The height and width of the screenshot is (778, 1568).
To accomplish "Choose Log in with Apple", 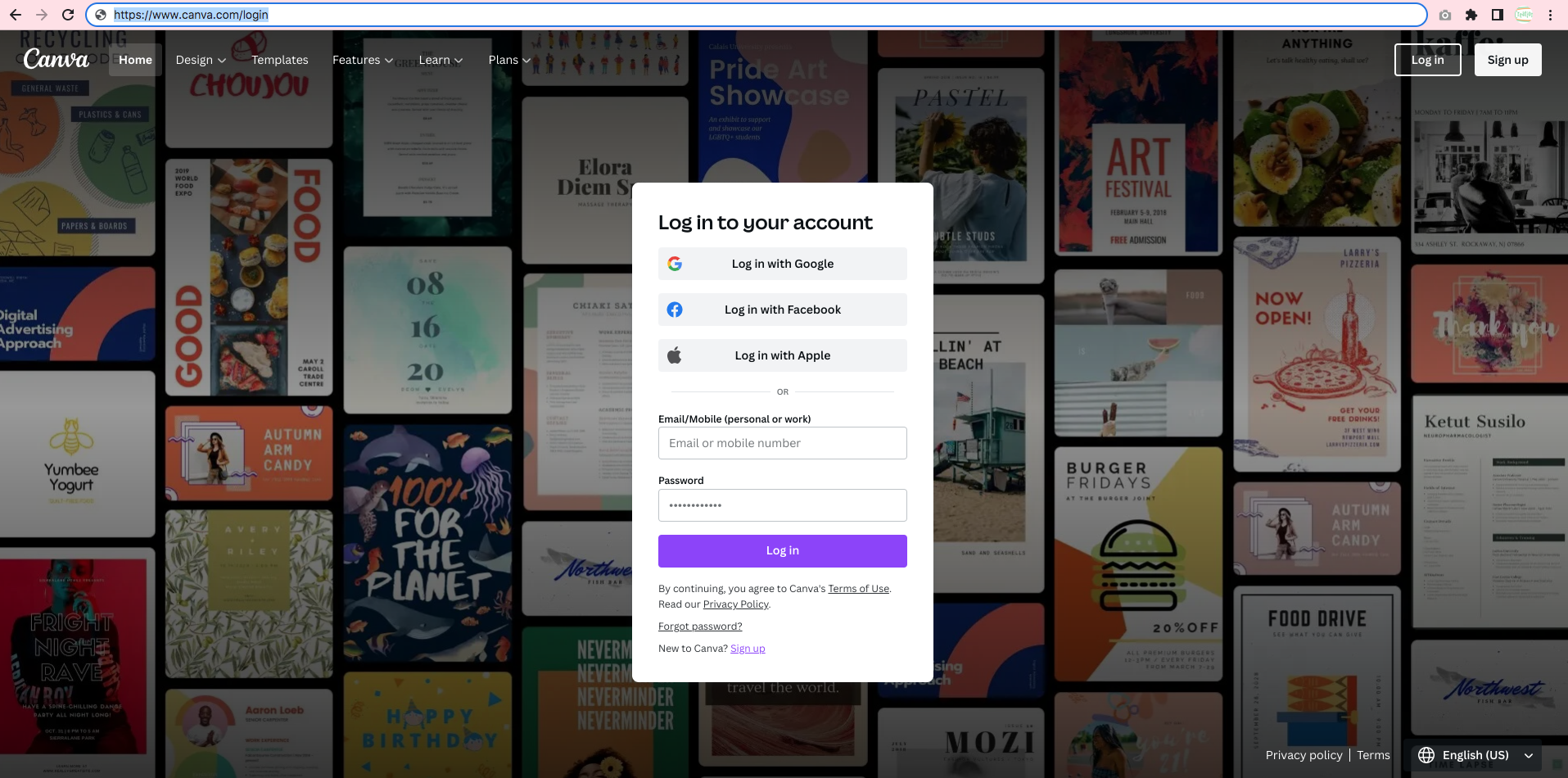I will coord(782,355).
